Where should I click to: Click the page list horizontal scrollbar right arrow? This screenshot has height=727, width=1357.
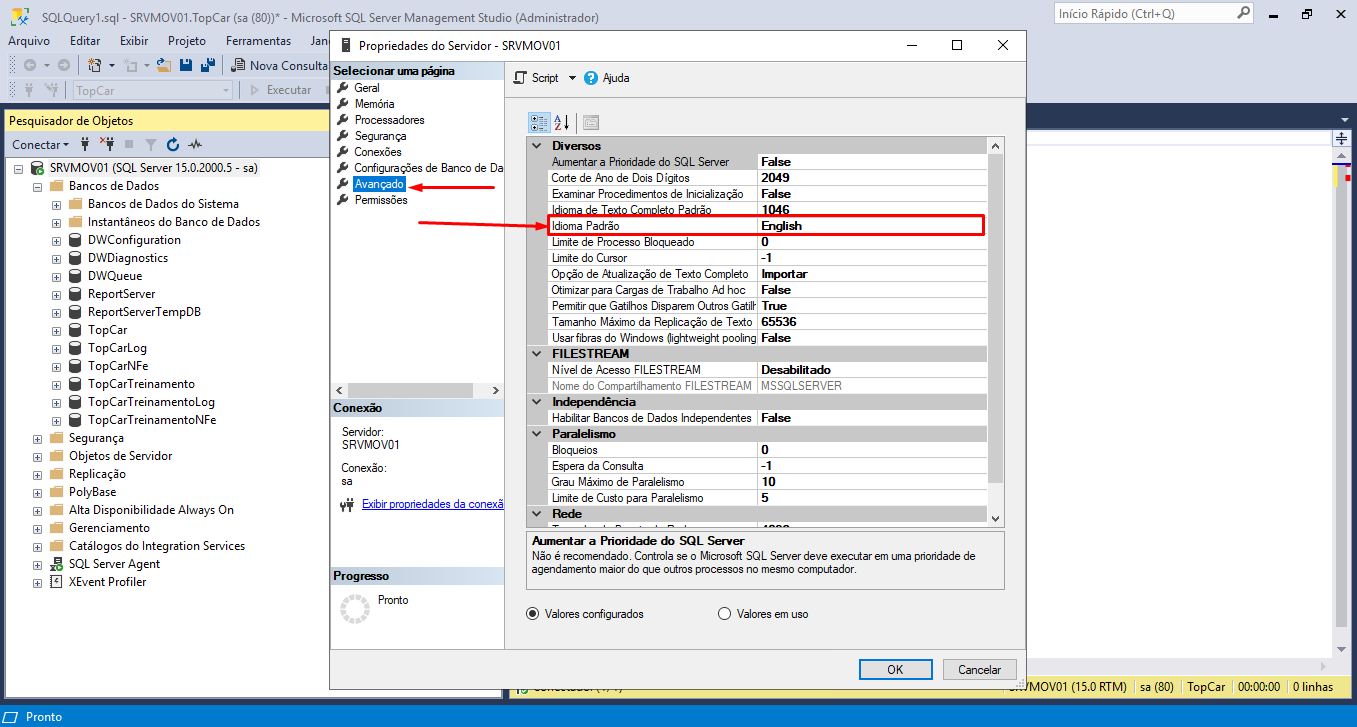pos(495,390)
